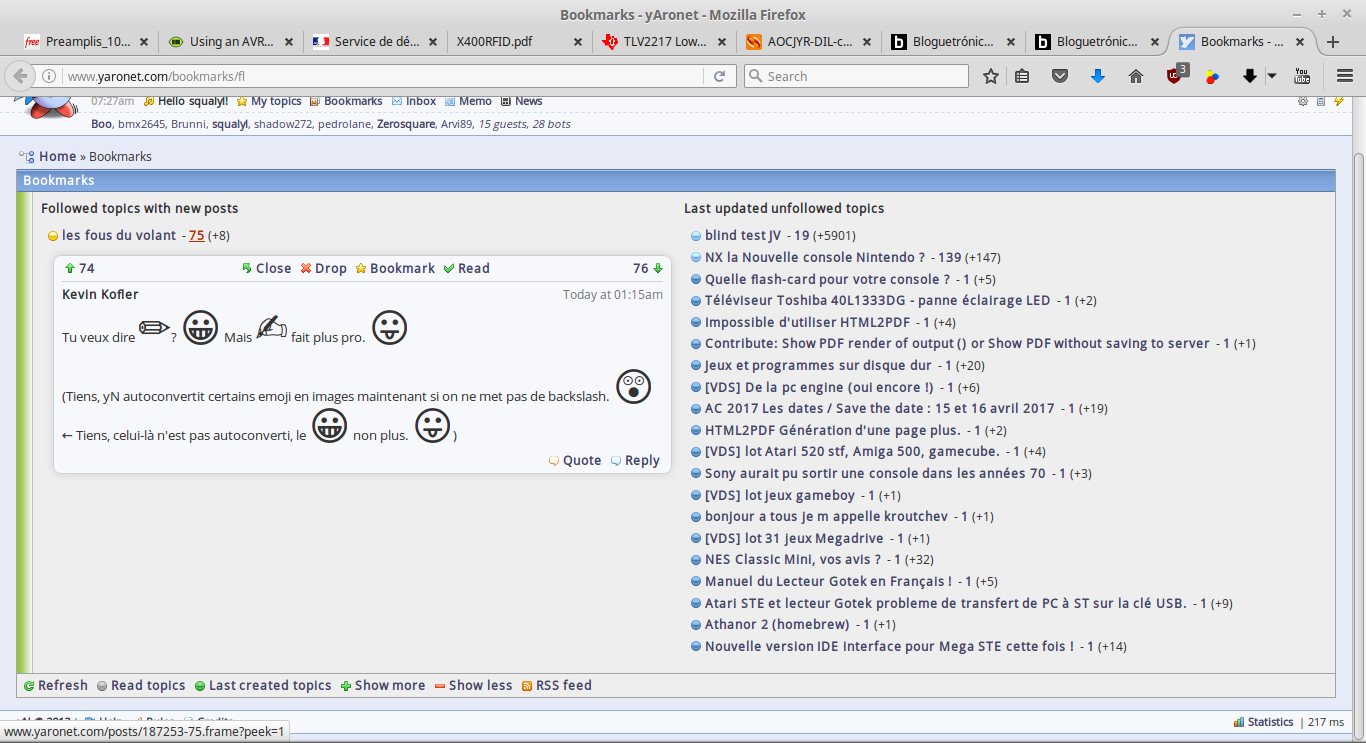Expand the list with Show more
This screenshot has width=1366, height=743.
pyautogui.click(x=382, y=685)
